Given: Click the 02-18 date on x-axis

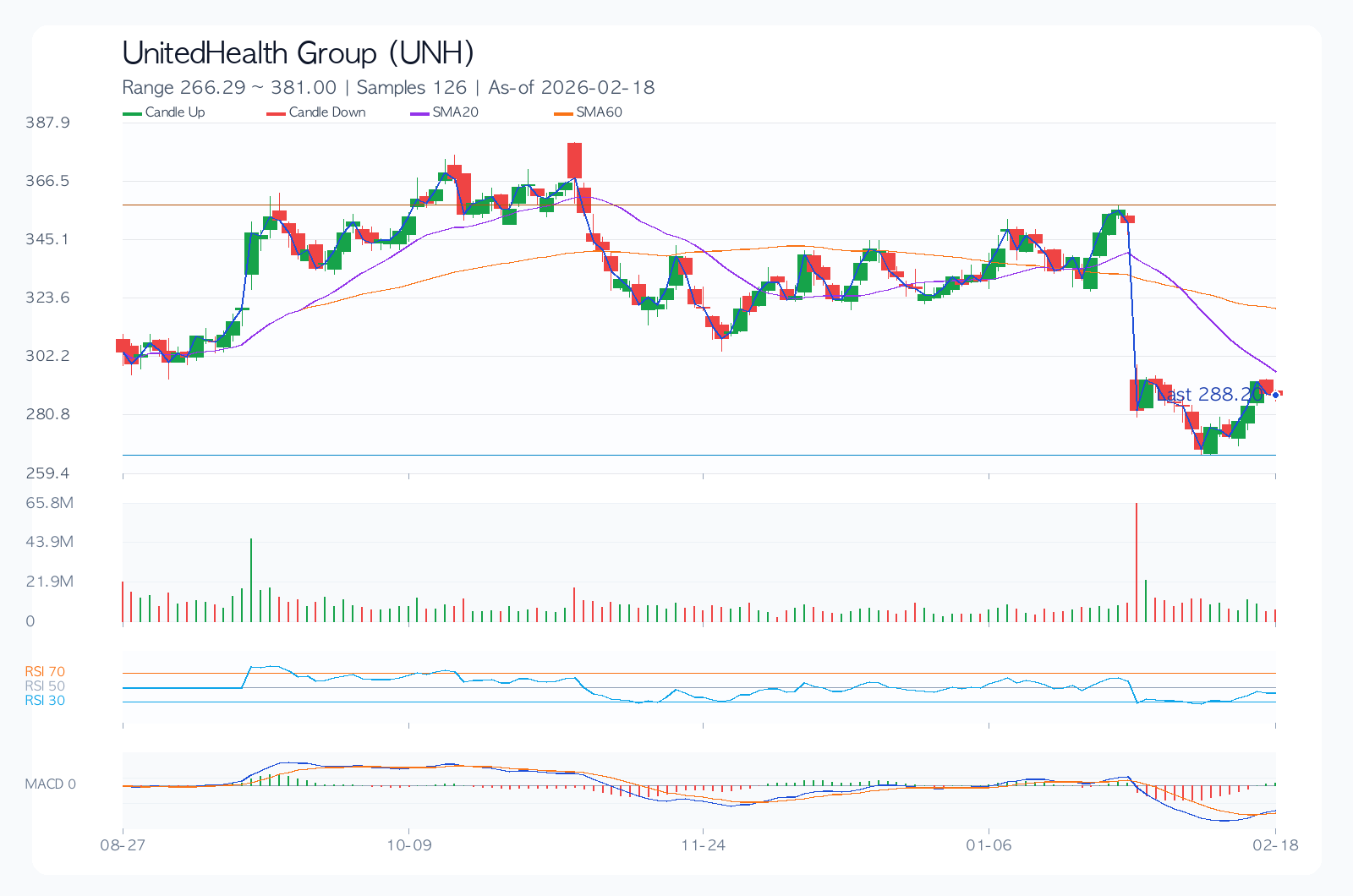Looking at the screenshot, I should click(1275, 845).
